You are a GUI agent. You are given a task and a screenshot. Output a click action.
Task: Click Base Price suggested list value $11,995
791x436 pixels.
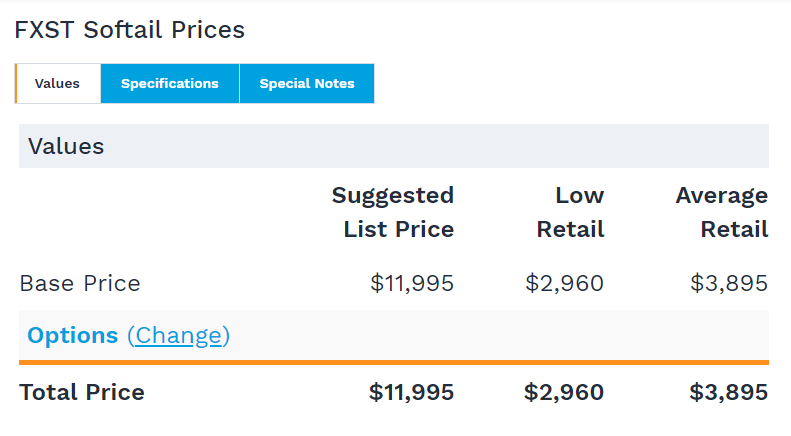click(x=412, y=284)
